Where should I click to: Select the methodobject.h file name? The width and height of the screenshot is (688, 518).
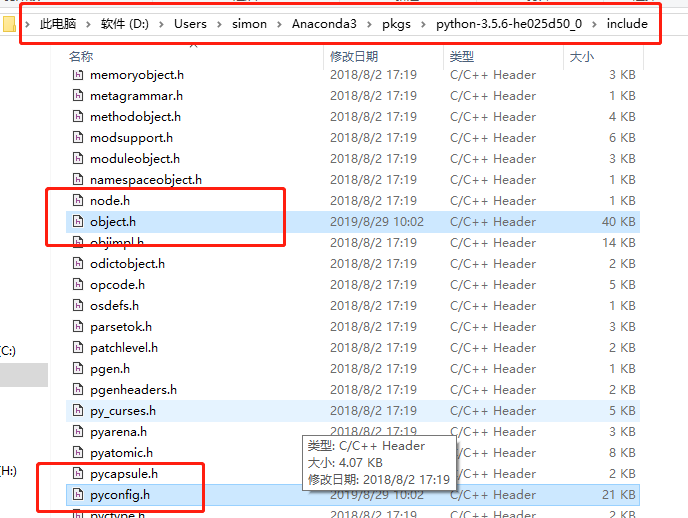135,117
